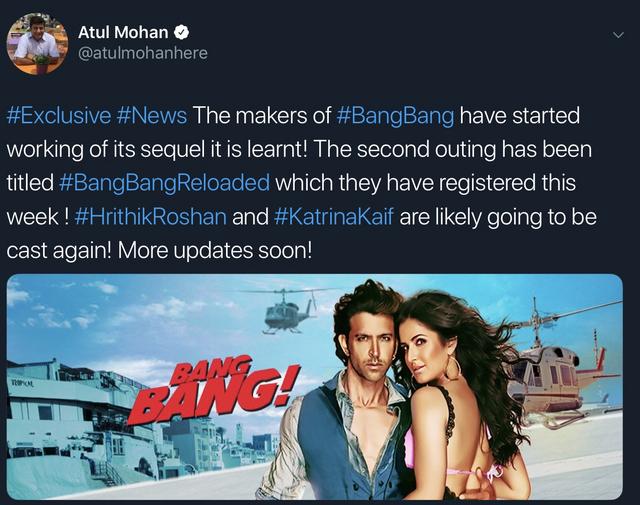Click the verified badge beside Atul Mohan
Screen dimensions: 640x505
click(x=181, y=32)
